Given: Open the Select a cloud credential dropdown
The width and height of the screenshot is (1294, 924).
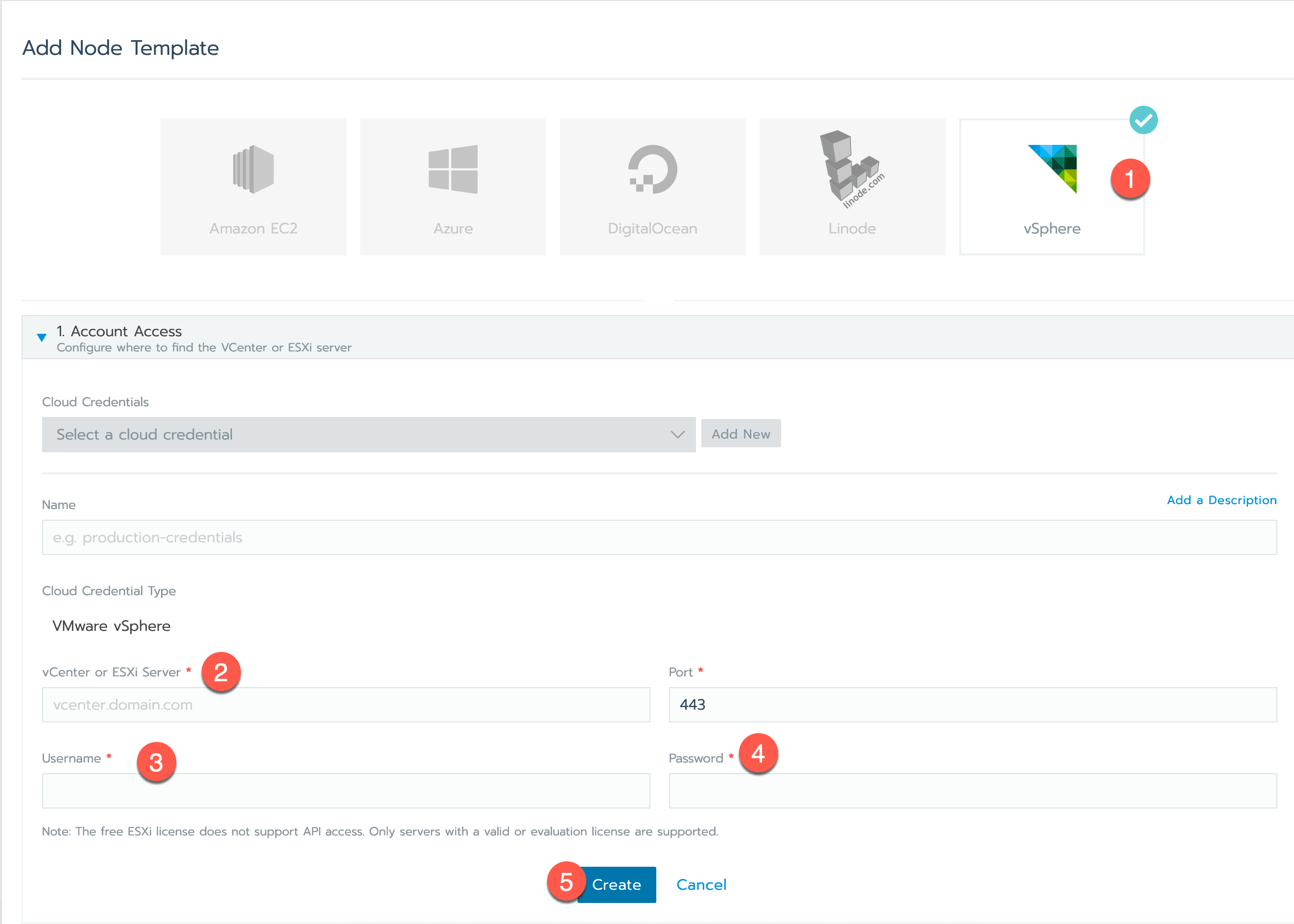Looking at the screenshot, I should 369,435.
